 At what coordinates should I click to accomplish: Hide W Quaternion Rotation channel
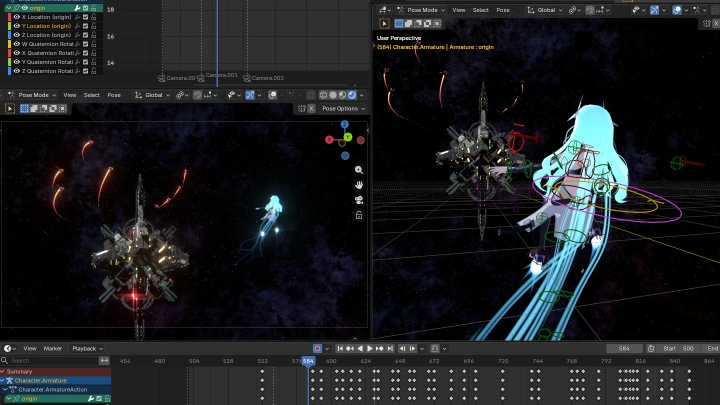[x=17, y=44]
